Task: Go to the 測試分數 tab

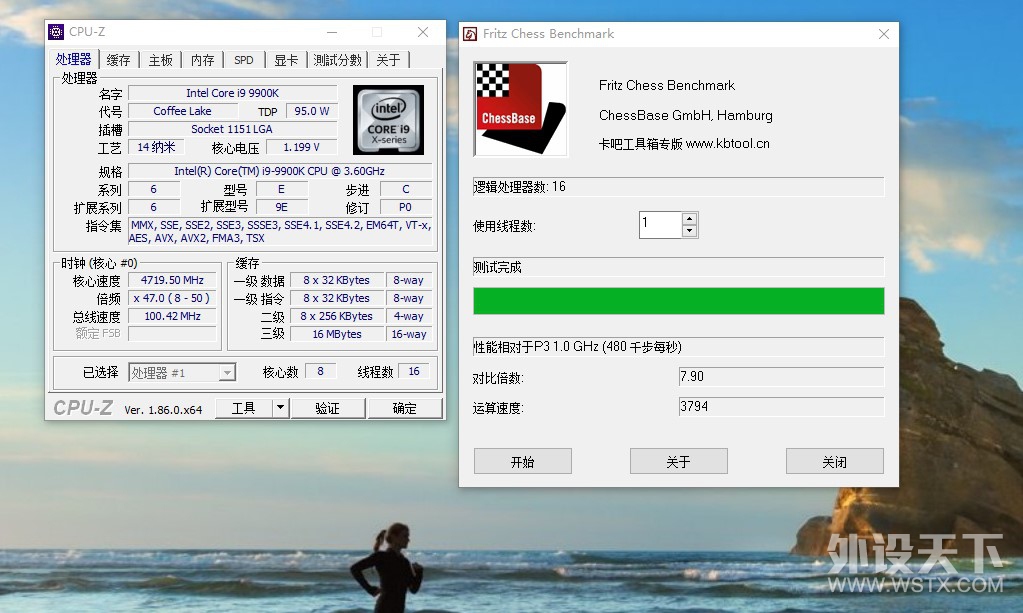Action: pyautogui.click(x=337, y=60)
